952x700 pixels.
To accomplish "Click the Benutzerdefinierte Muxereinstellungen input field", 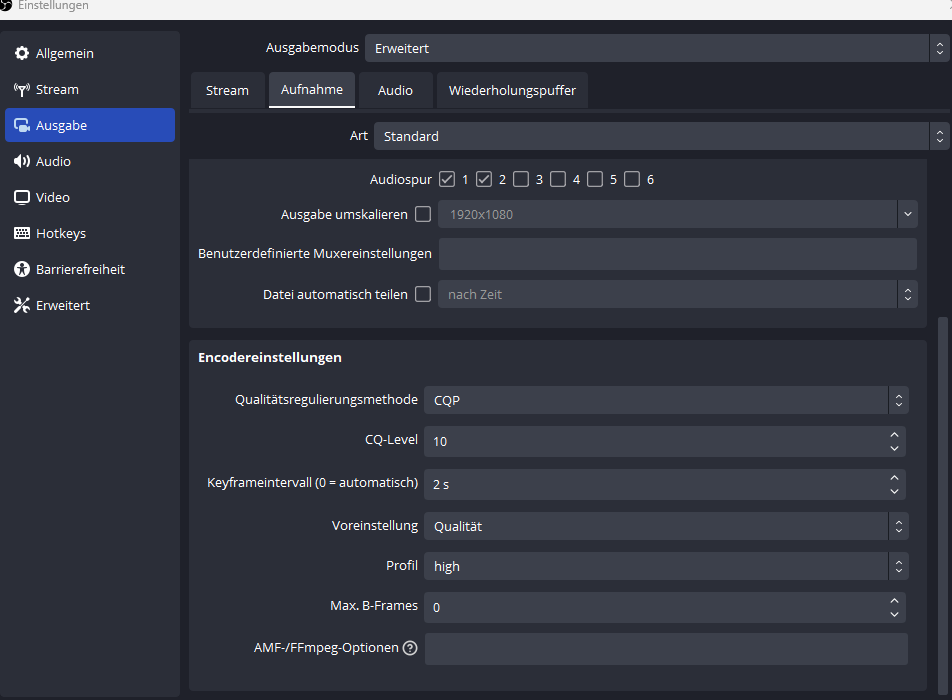I will (678, 254).
